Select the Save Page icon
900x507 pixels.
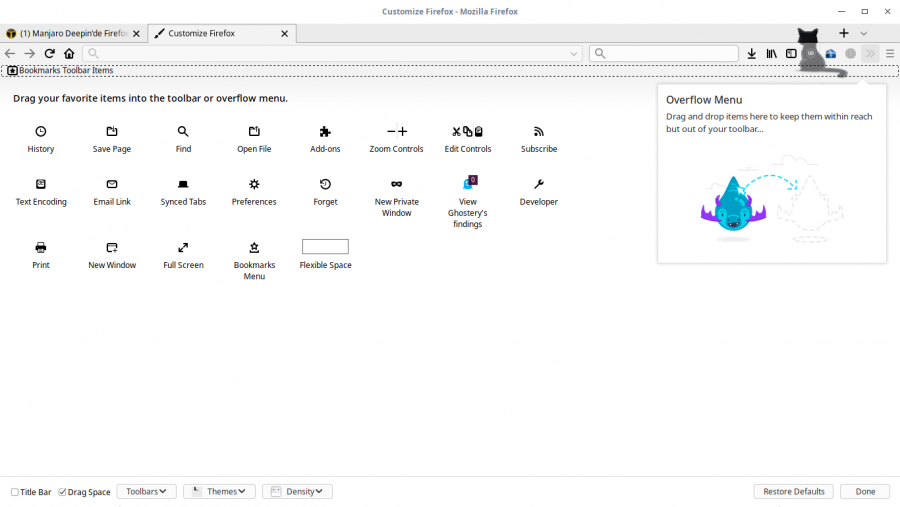tap(112, 131)
